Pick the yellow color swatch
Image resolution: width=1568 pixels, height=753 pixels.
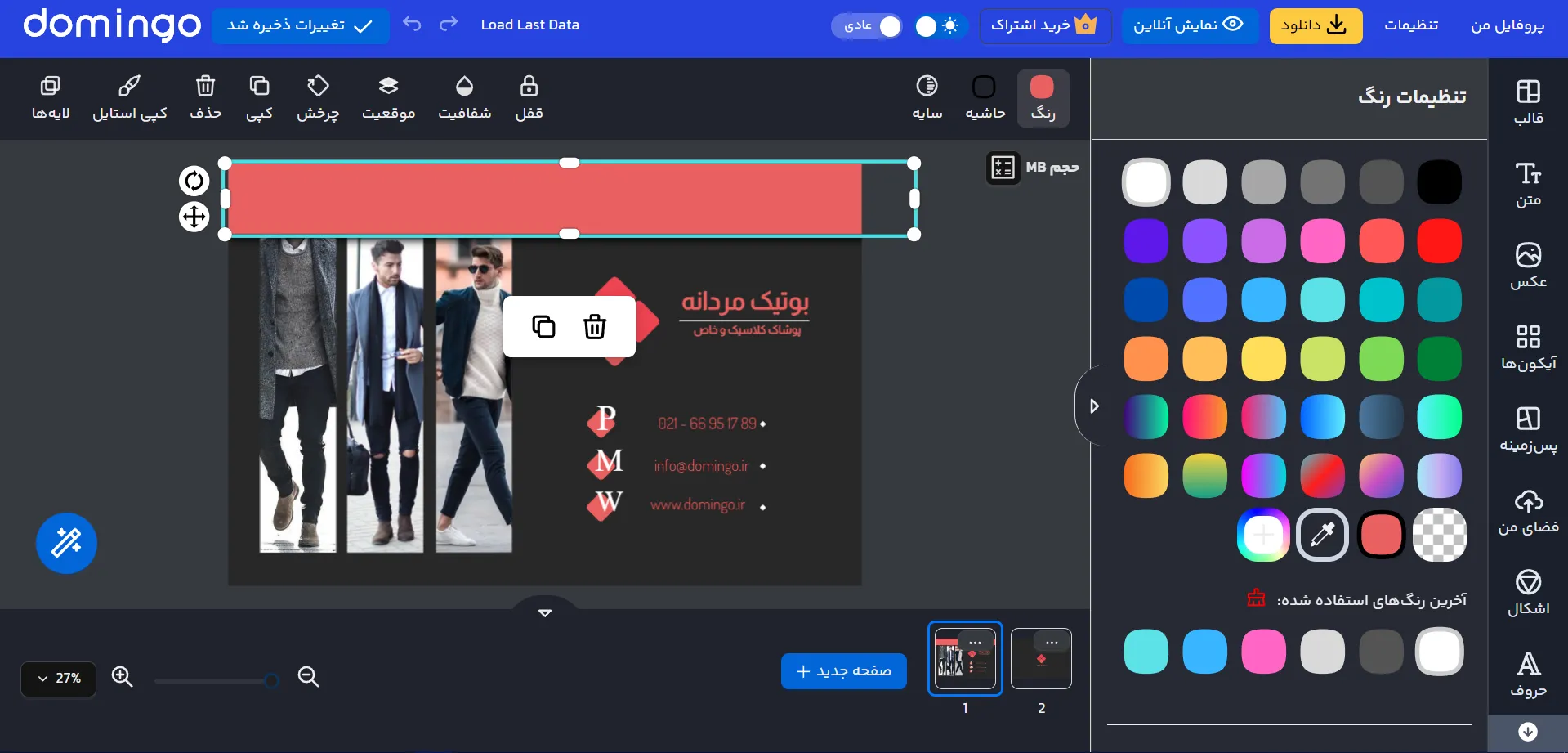click(x=1263, y=358)
